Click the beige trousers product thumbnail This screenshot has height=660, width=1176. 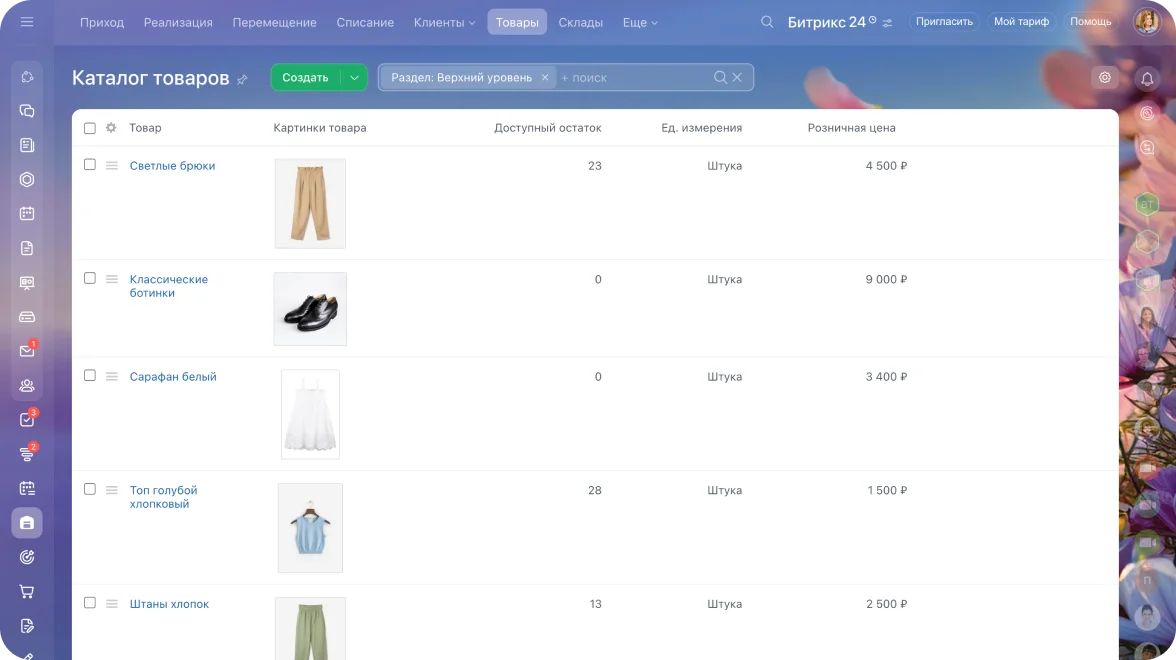tap(310, 203)
